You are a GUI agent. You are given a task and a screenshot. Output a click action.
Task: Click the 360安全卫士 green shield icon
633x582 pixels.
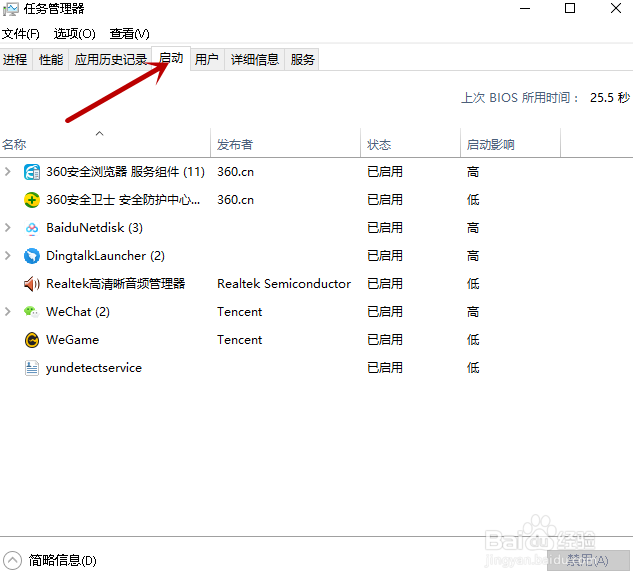32,200
